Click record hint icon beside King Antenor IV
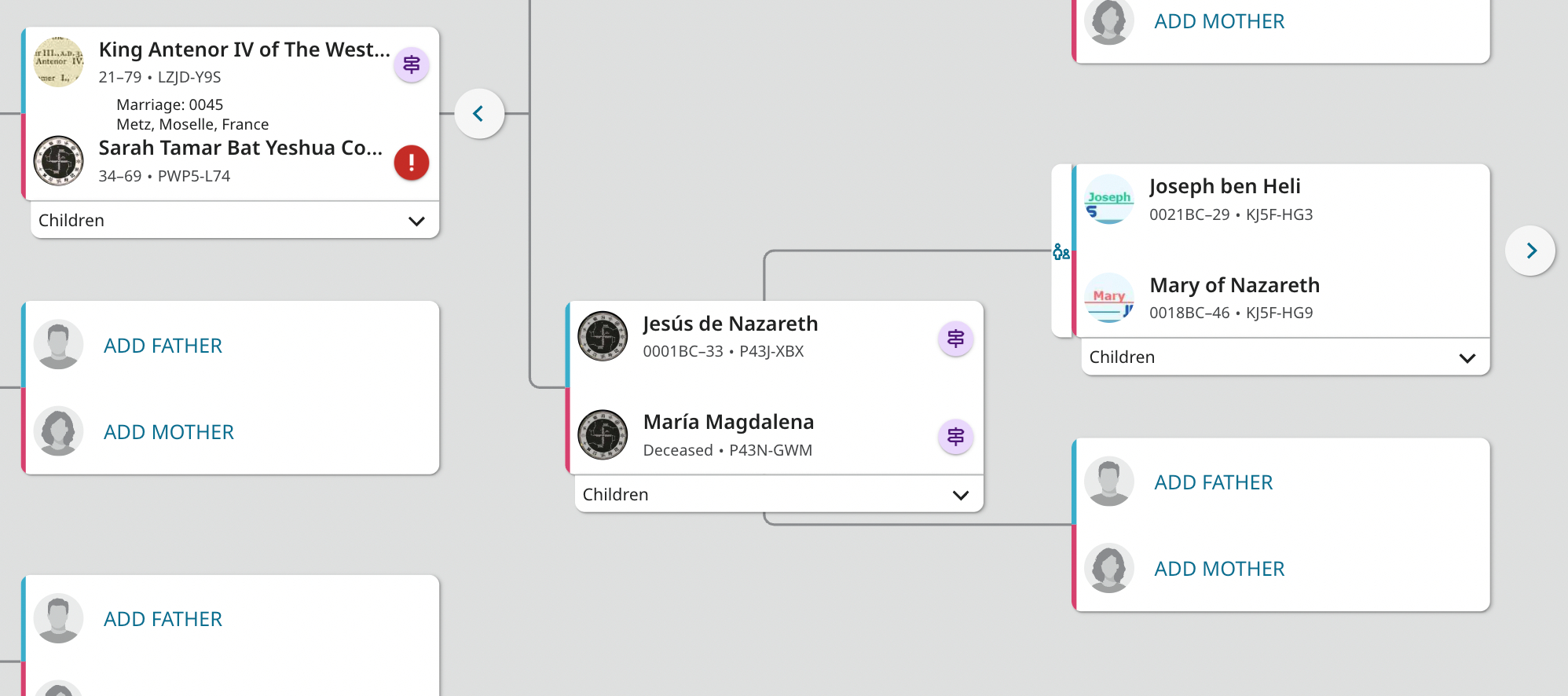Image resolution: width=1568 pixels, height=696 pixels. [411, 64]
